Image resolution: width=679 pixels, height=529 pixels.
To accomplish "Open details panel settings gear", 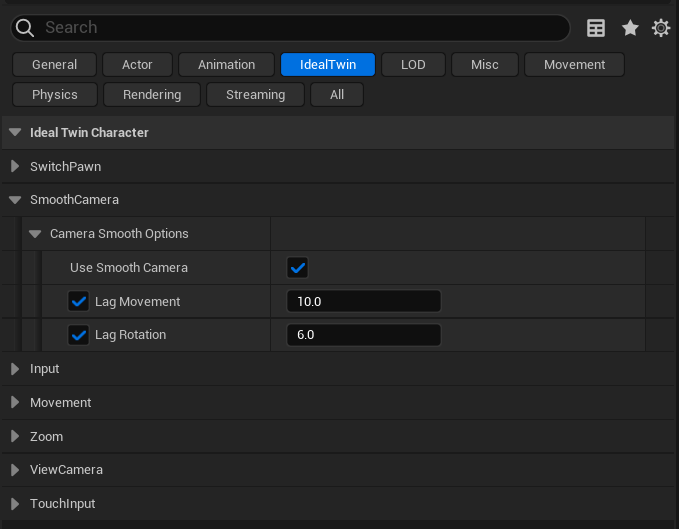I will [661, 28].
